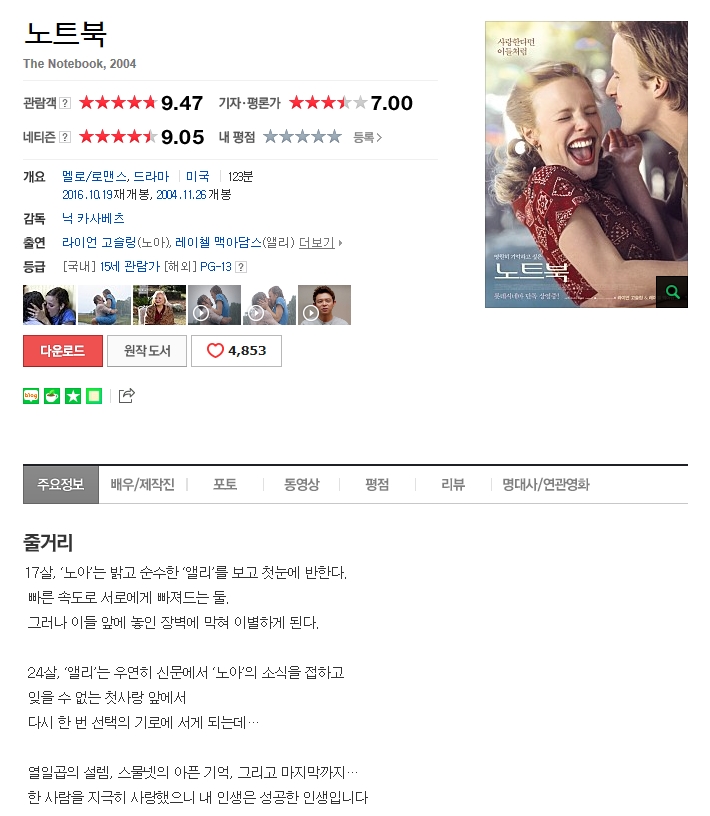
Task: Click the green star bookmark icon
Action: click(73, 396)
